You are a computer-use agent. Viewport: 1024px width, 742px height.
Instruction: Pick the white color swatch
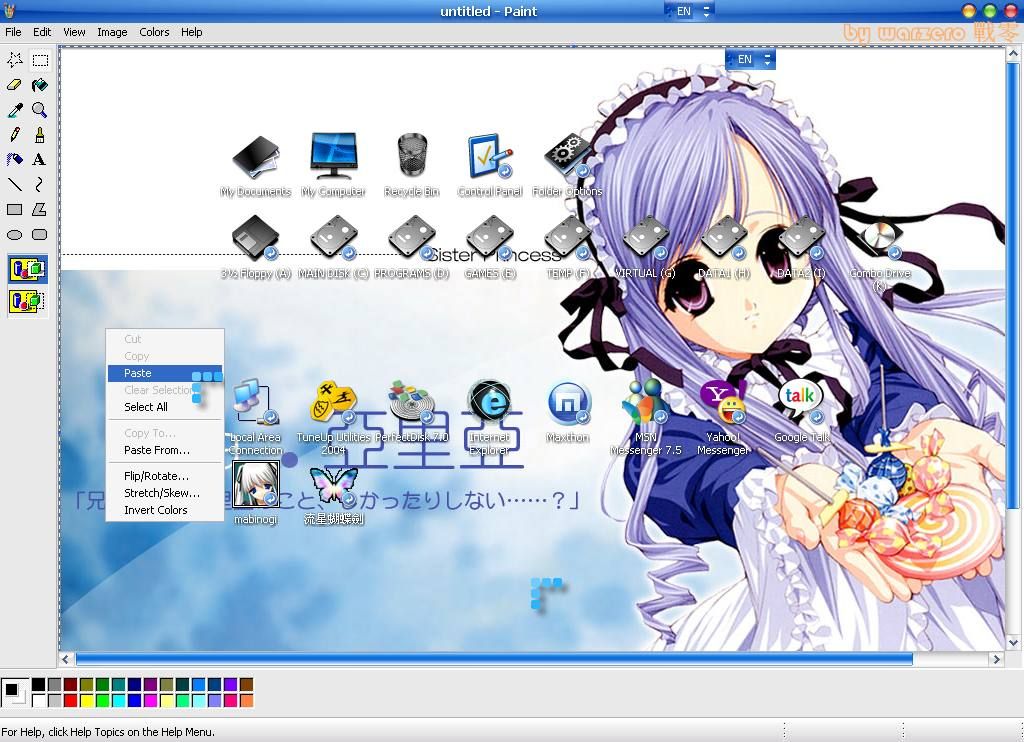click(x=39, y=701)
